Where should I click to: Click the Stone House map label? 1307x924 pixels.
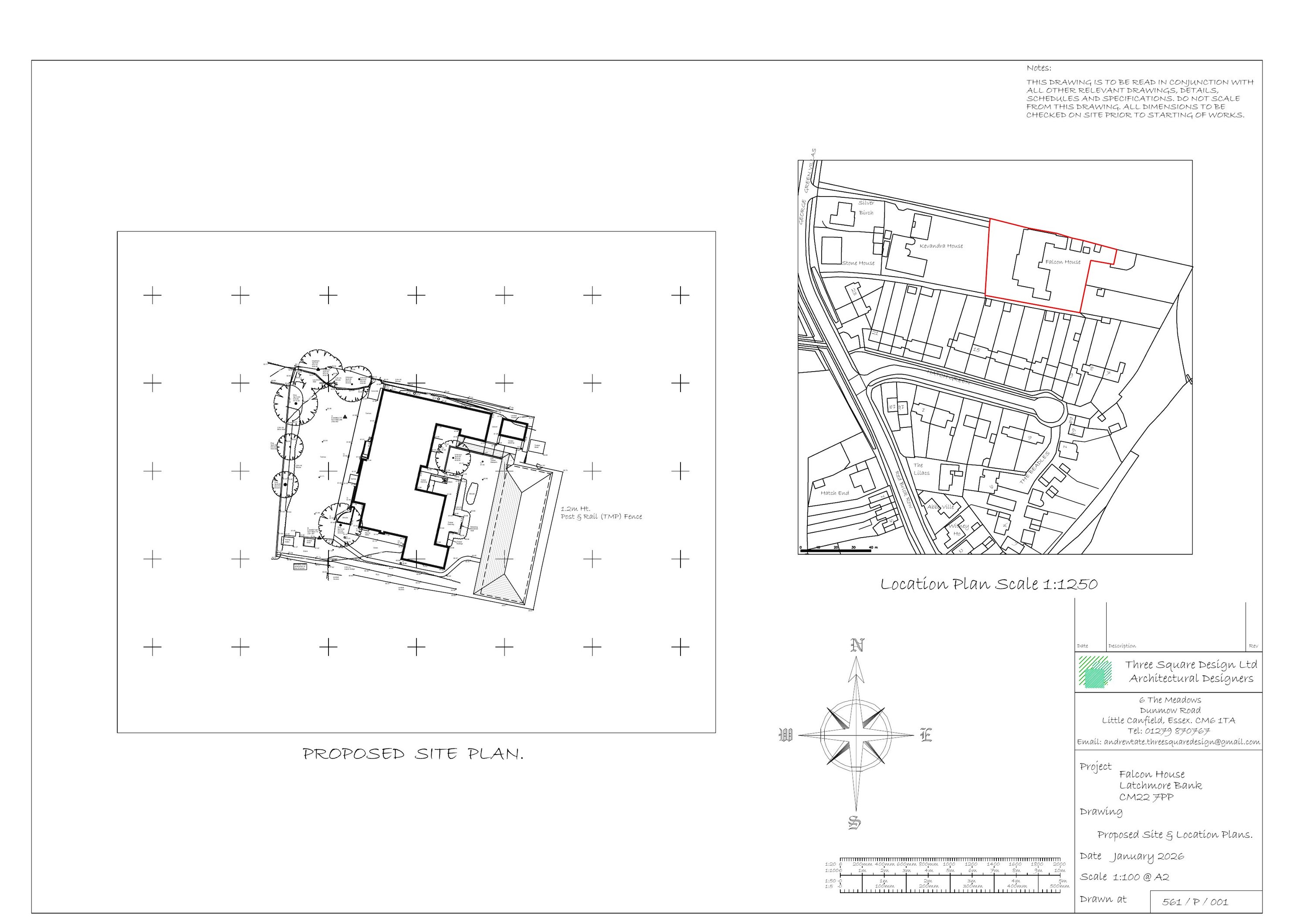coord(858,263)
